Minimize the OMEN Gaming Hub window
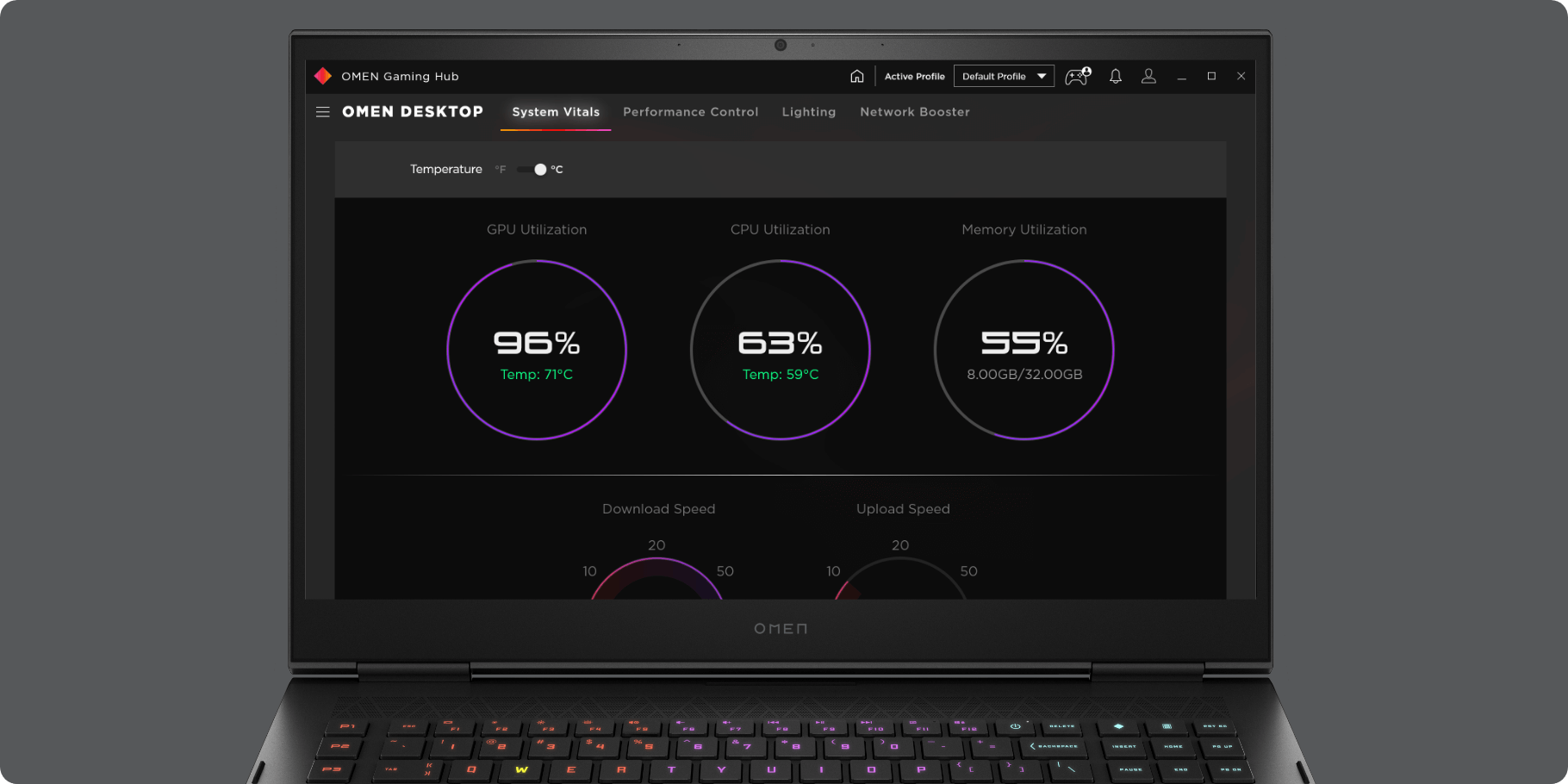1568x784 pixels. tap(1182, 77)
